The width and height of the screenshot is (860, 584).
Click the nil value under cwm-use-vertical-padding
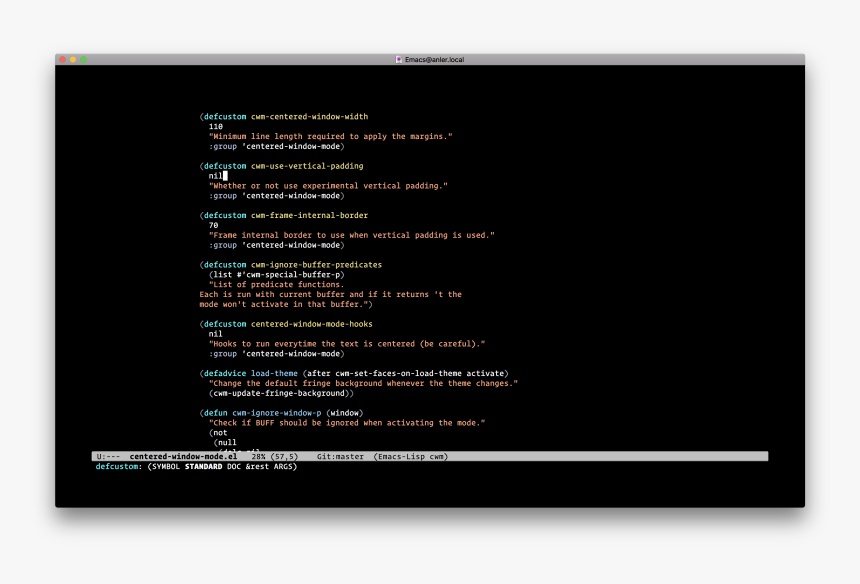[216, 176]
